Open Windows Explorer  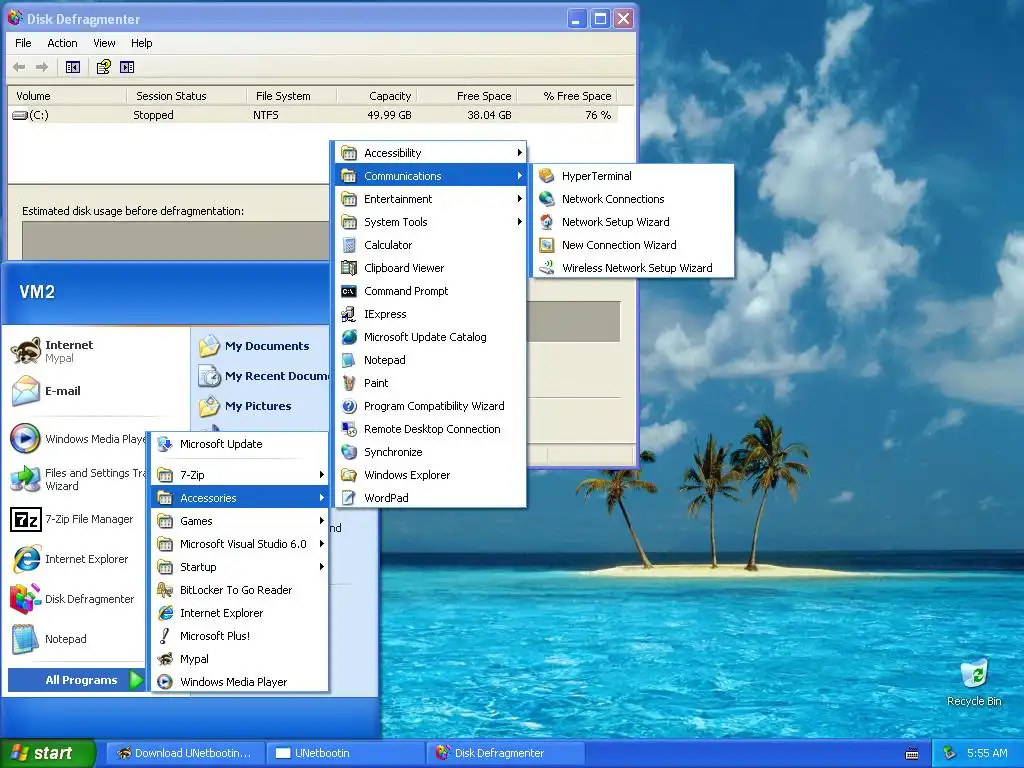point(431,475)
